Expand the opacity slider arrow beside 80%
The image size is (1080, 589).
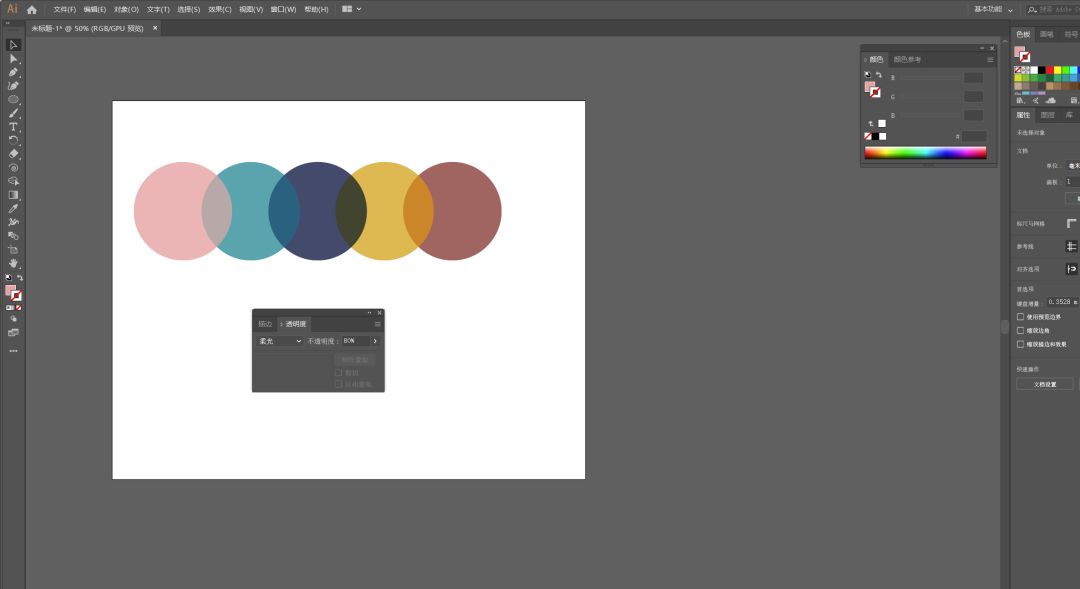[375, 341]
